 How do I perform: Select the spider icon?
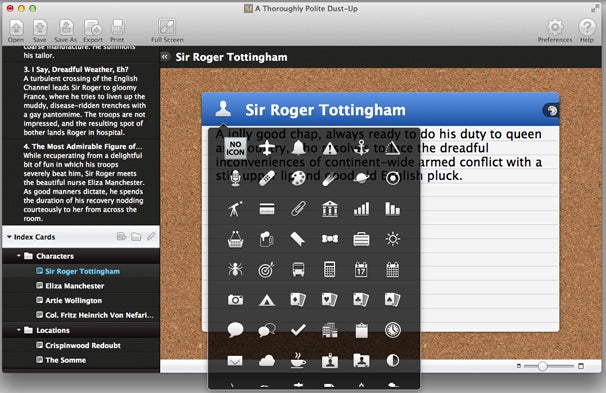[235, 269]
